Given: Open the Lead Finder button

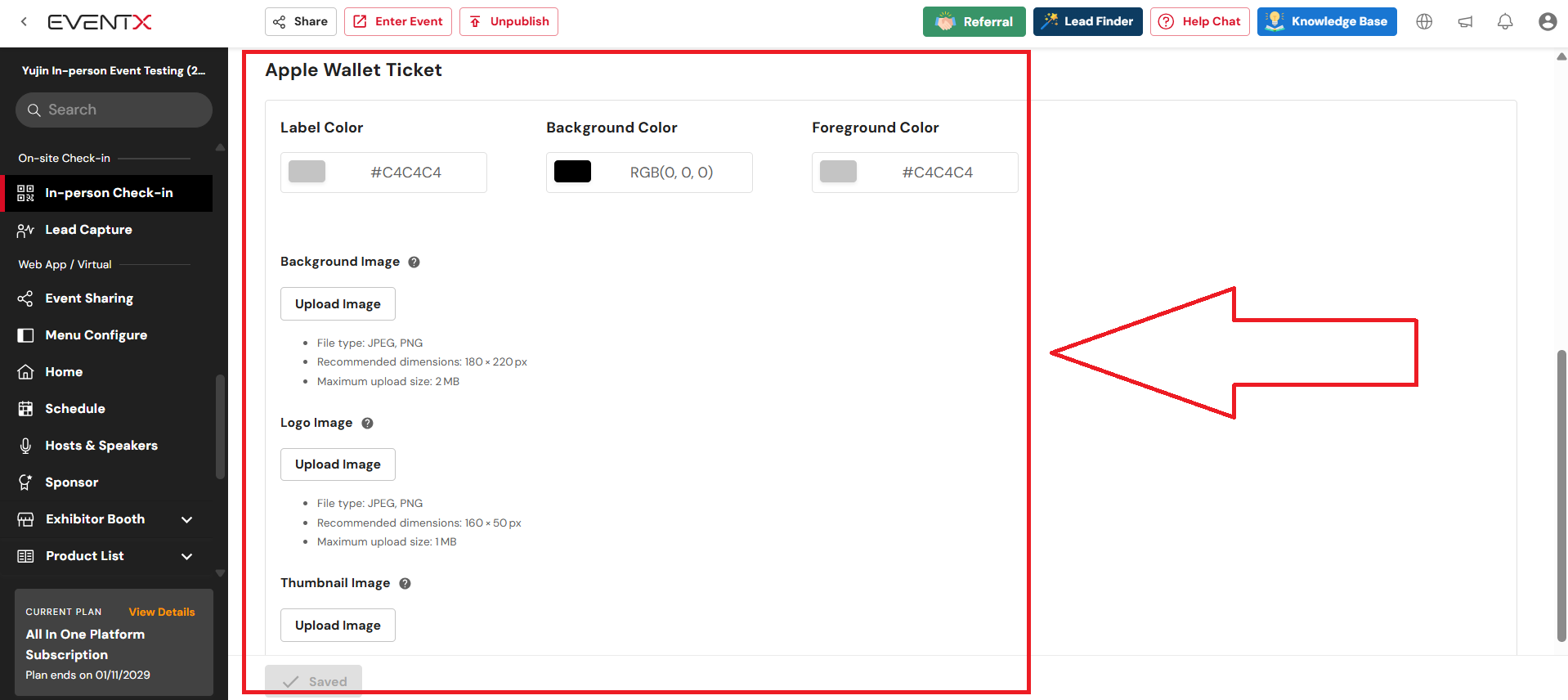Looking at the screenshot, I should coord(1088,22).
